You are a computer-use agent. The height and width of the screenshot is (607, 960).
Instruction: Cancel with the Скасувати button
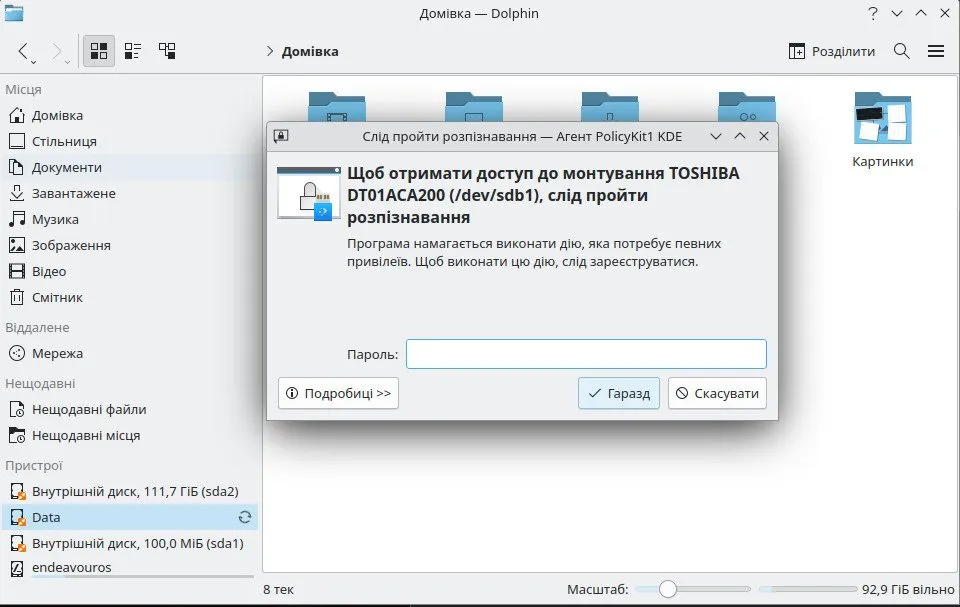tap(717, 393)
